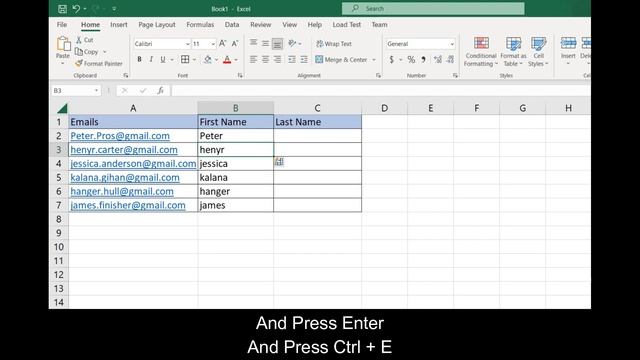Open james.finisher@gmail.com email link
The image size is (640, 360).
(128, 205)
